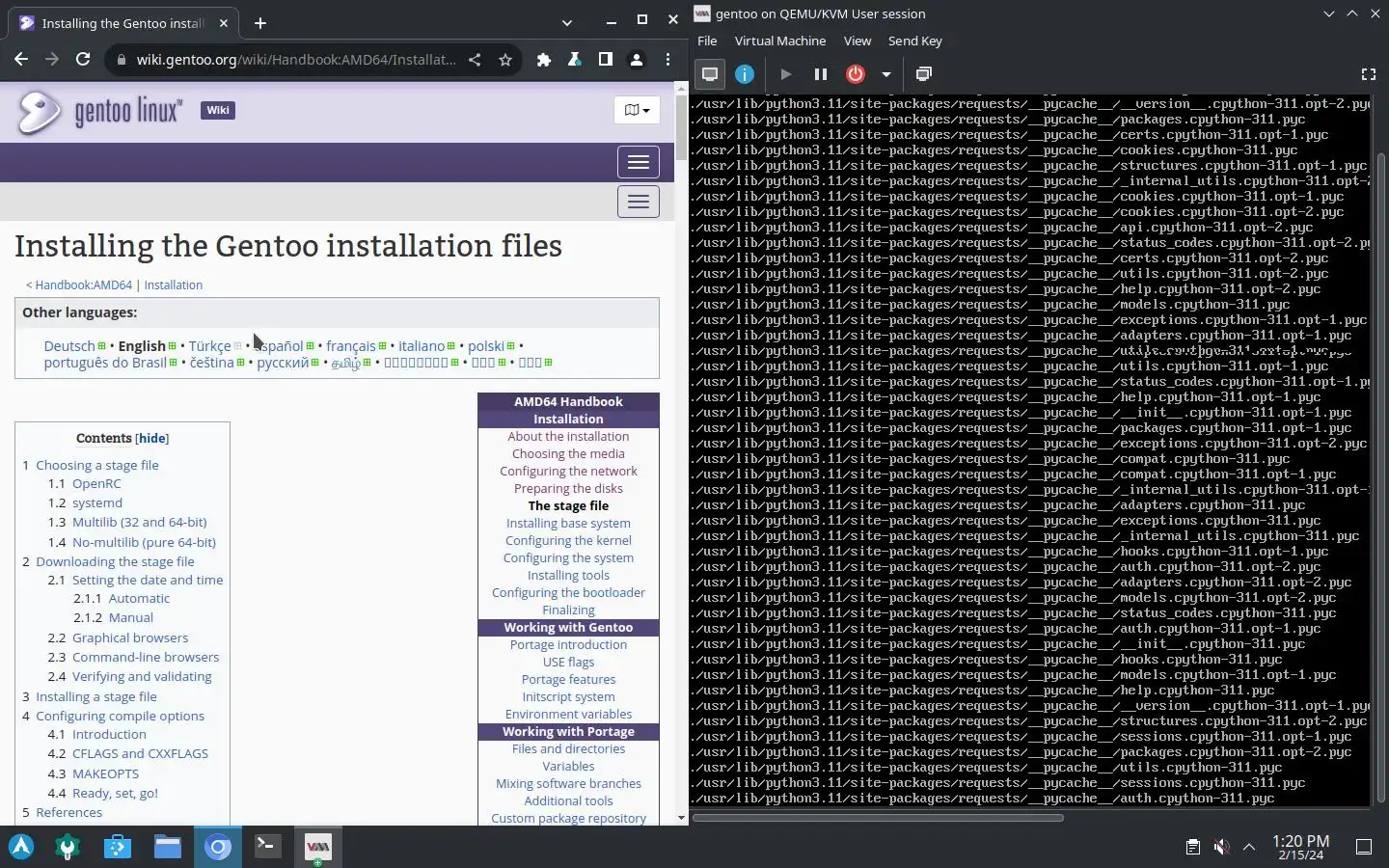Expand the purple bar hamburger menu
Screen dimensions: 1389x868
[x=639, y=162]
